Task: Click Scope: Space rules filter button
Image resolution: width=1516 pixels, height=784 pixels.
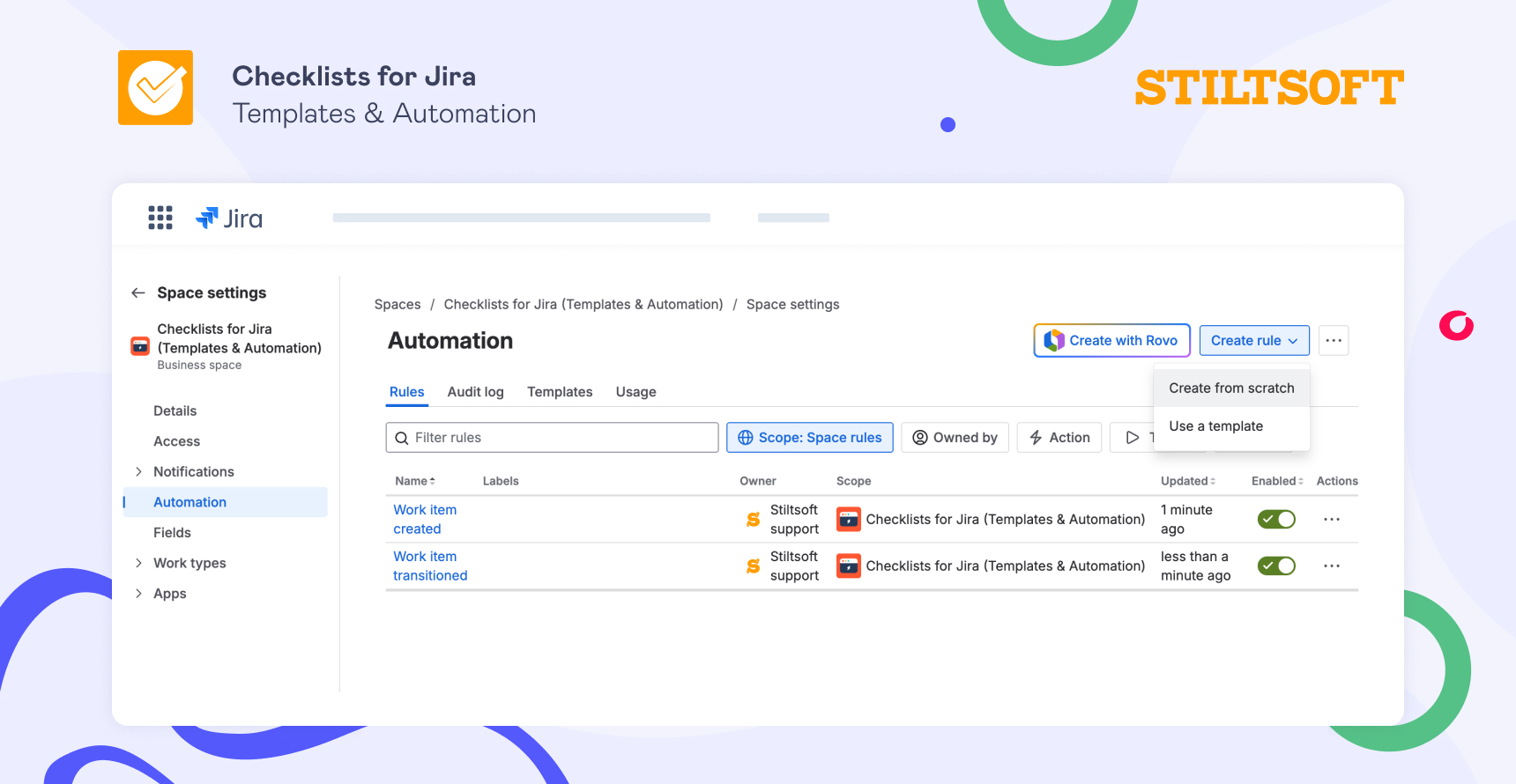Action: point(810,438)
